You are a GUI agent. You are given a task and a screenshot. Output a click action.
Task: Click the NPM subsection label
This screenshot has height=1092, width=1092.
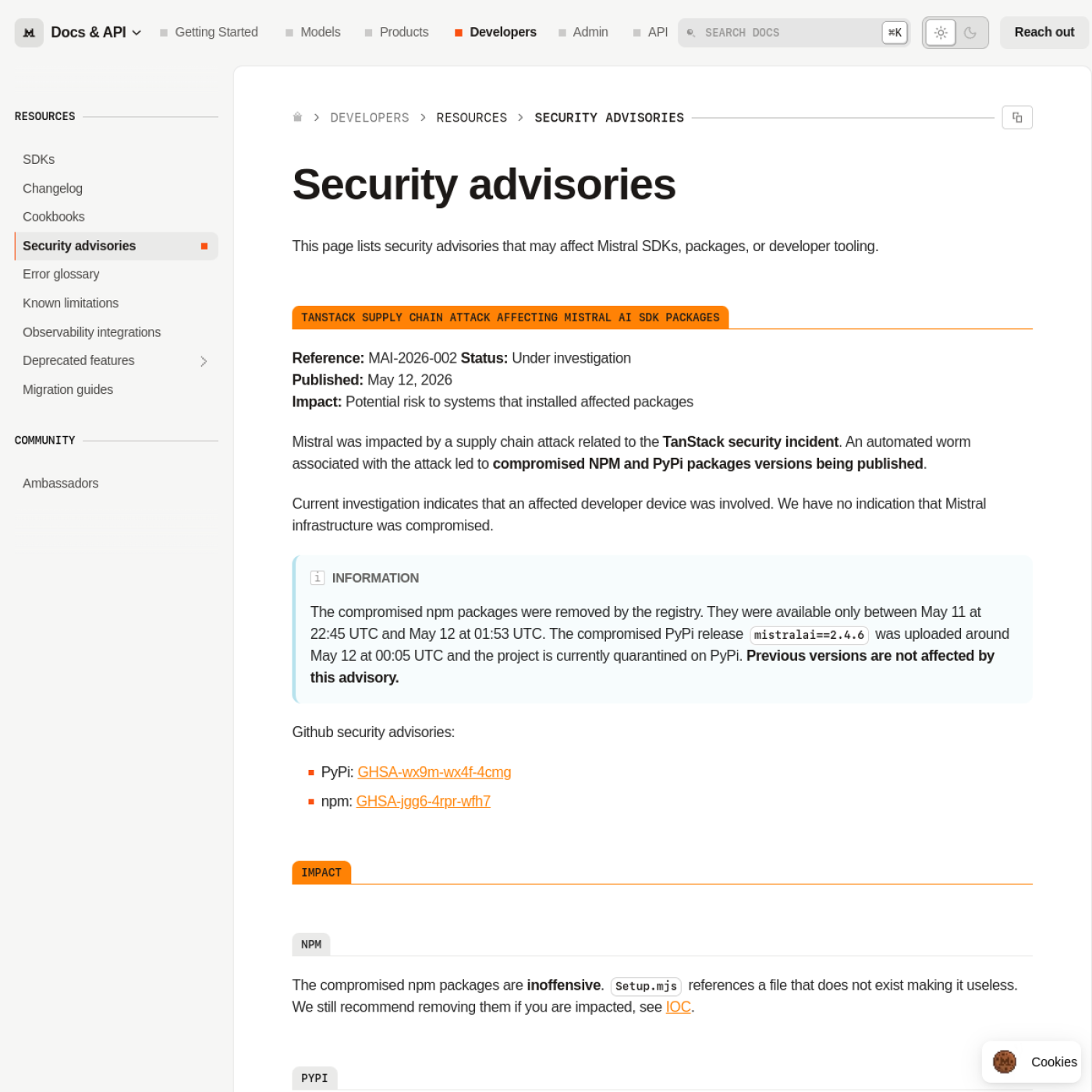click(x=311, y=945)
